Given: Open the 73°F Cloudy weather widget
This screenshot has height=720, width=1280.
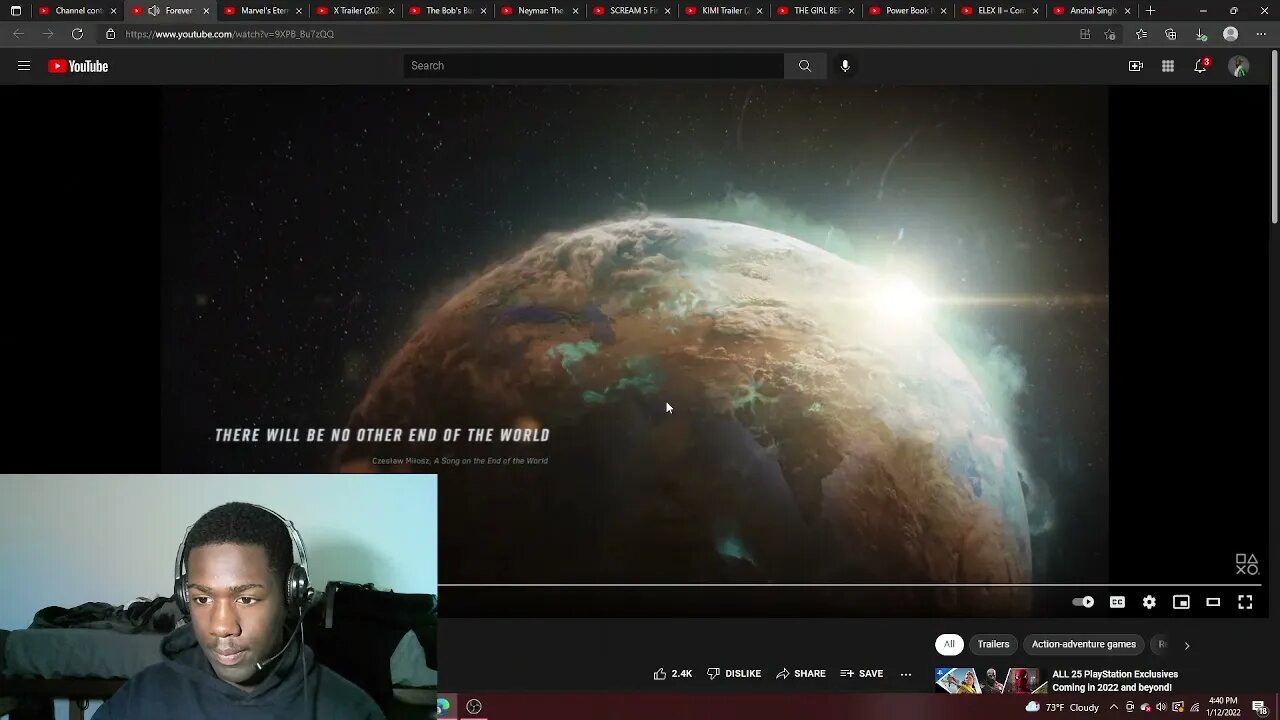Looking at the screenshot, I should [1062, 707].
